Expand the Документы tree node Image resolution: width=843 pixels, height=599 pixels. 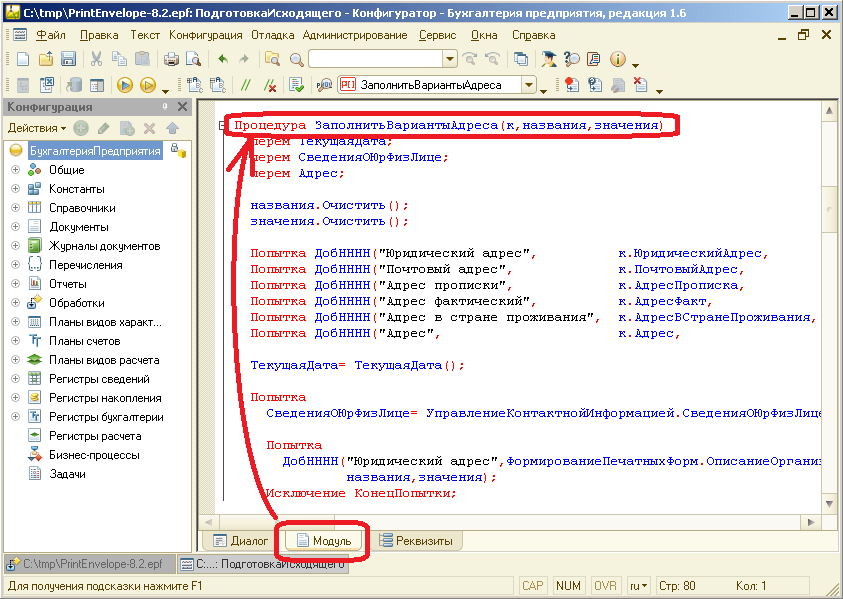click(15, 227)
